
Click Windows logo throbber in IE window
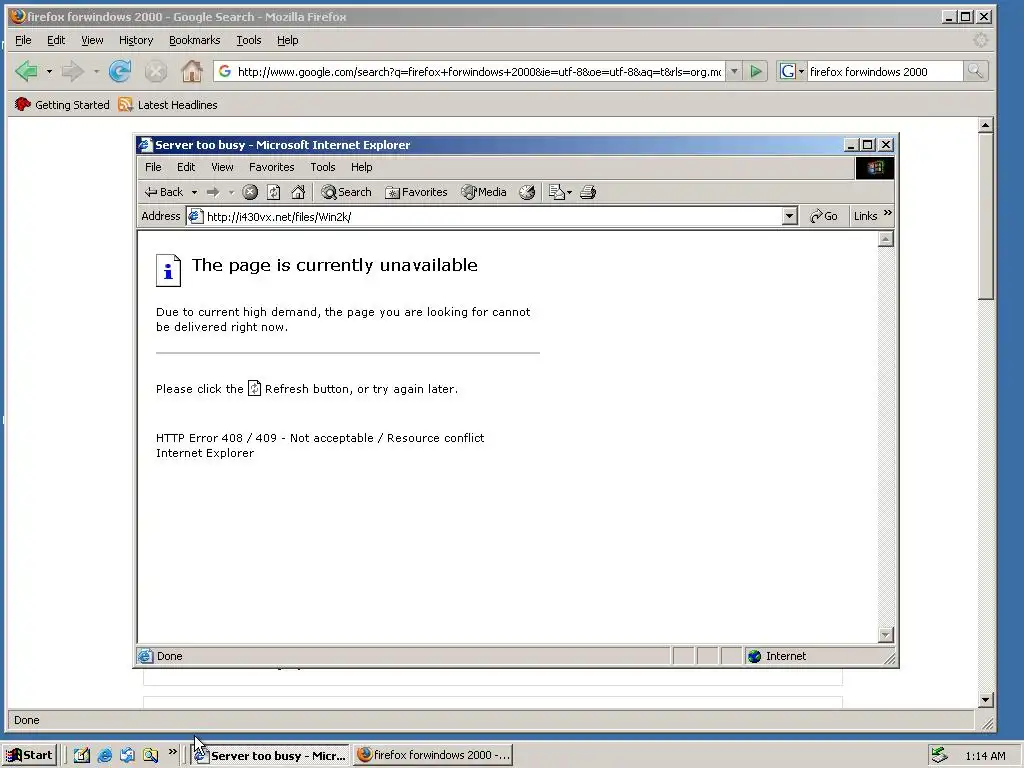click(874, 168)
